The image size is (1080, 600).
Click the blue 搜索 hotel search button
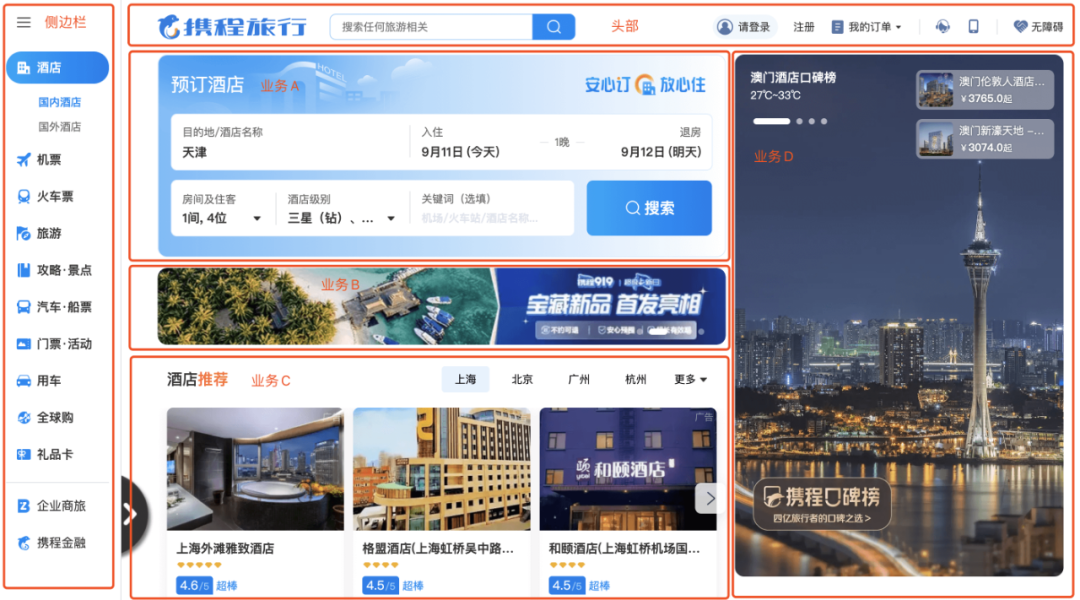(649, 208)
